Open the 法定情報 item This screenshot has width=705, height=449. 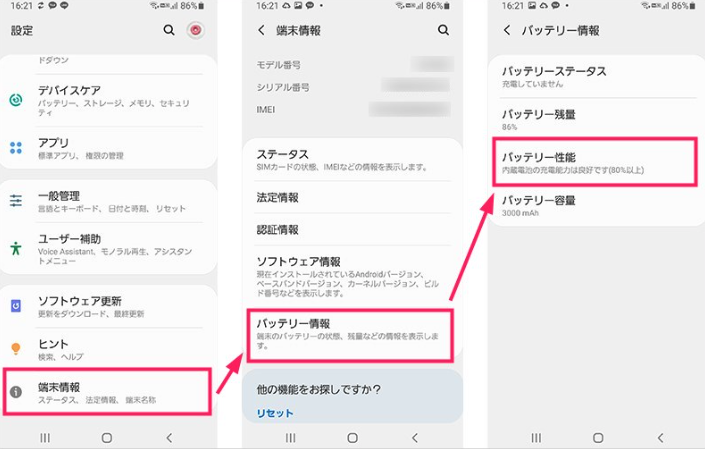click(352, 198)
